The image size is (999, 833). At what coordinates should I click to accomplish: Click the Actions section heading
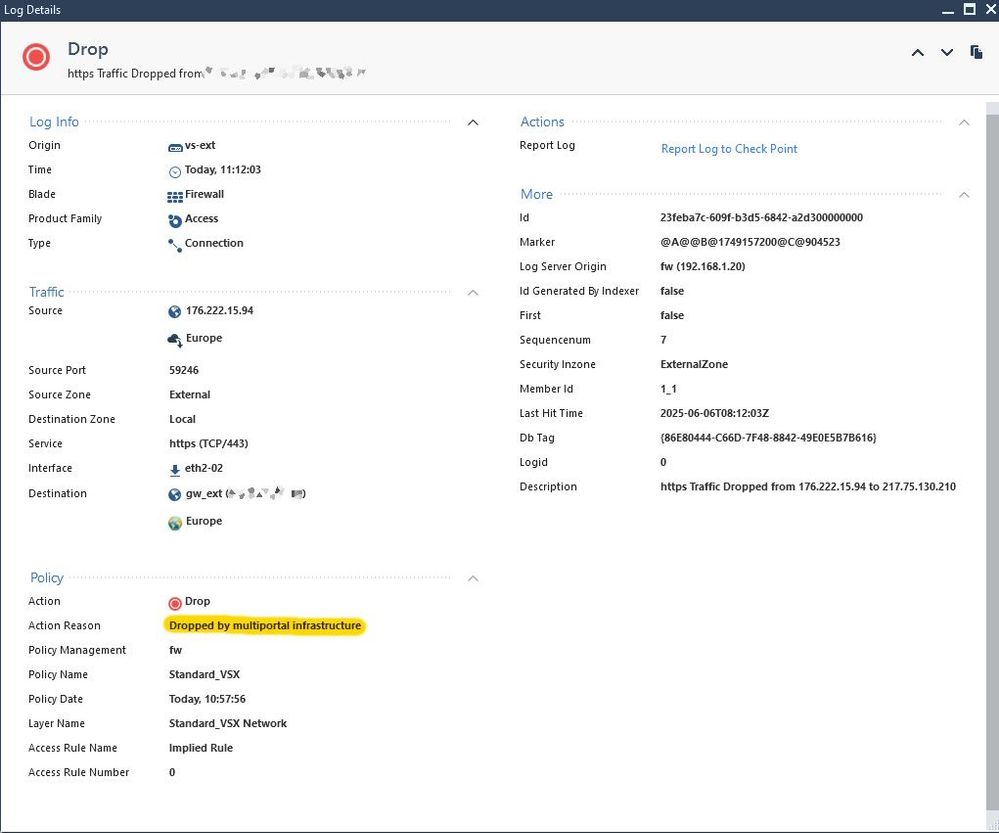[x=542, y=122]
